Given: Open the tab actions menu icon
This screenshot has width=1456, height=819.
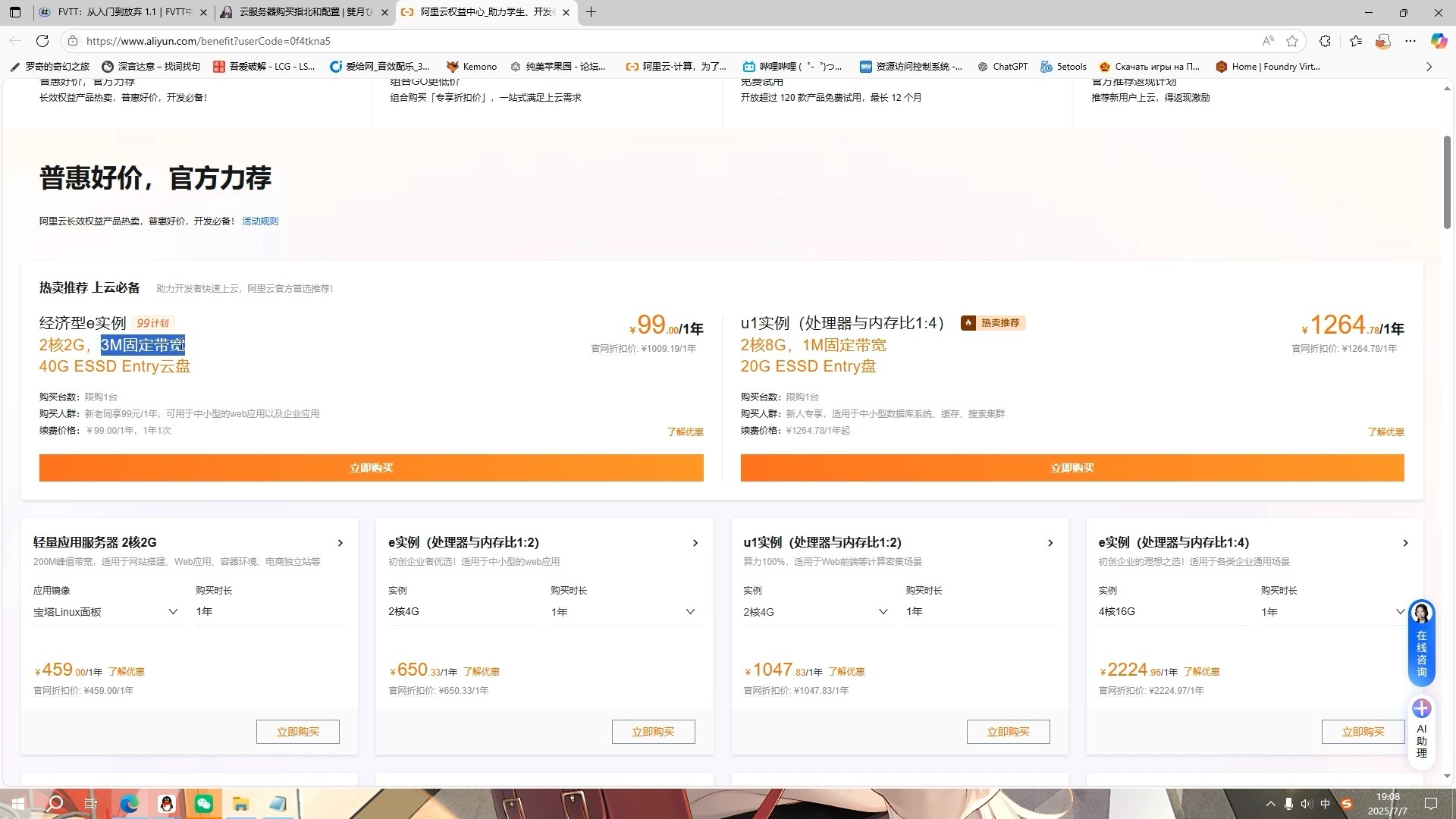Looking at the screenshot, I should coord(15,12).
